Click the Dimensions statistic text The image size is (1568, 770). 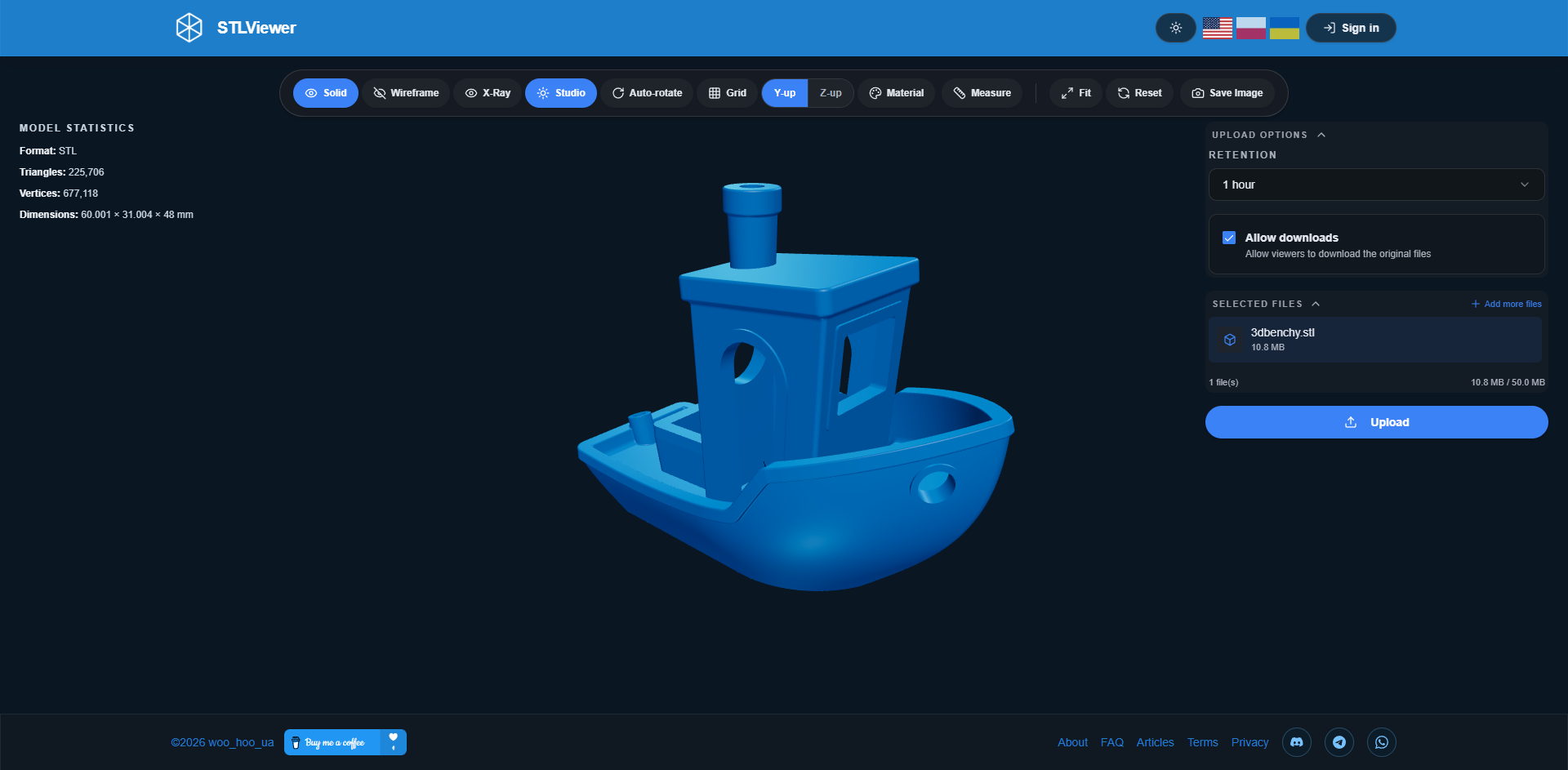pos(106,215)
